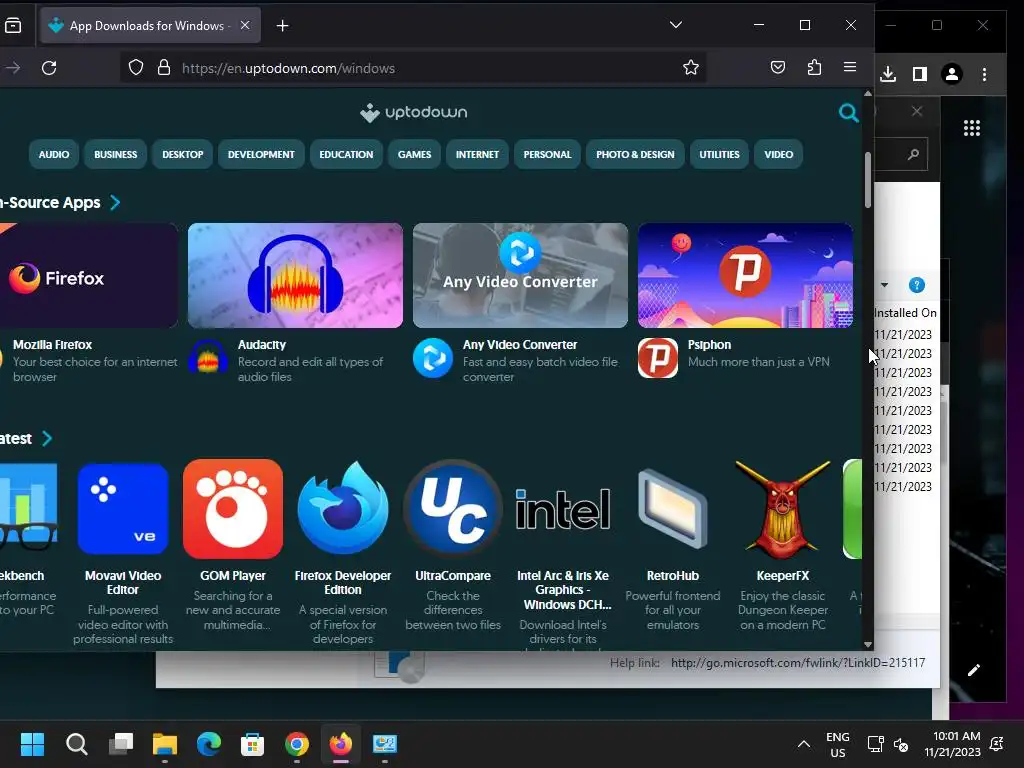Image resolution: width=1024 pixels, height=768 pixels.
Task: Open Chrome downloads icon in back window
Action: (x=888, y=74)
